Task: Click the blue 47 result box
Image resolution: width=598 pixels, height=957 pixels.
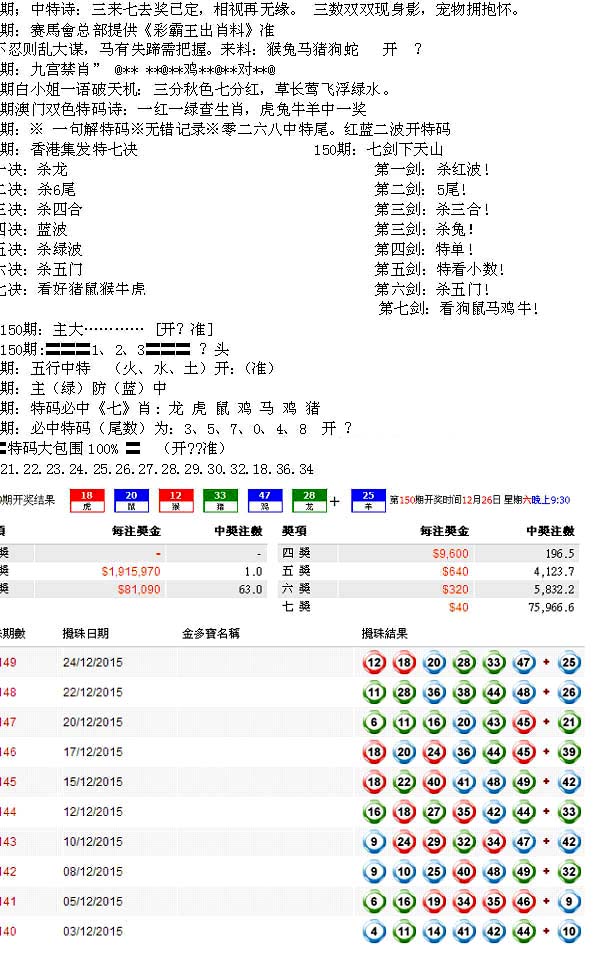Action: click(265, 500)
